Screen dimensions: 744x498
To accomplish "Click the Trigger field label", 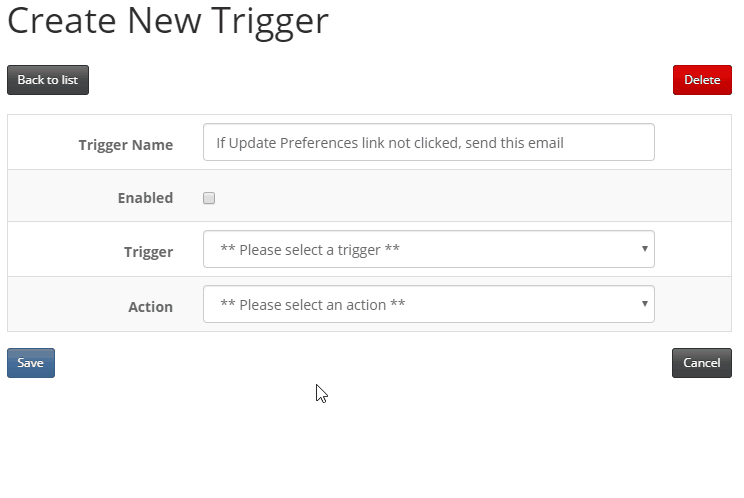I will [x=149, y=252].
